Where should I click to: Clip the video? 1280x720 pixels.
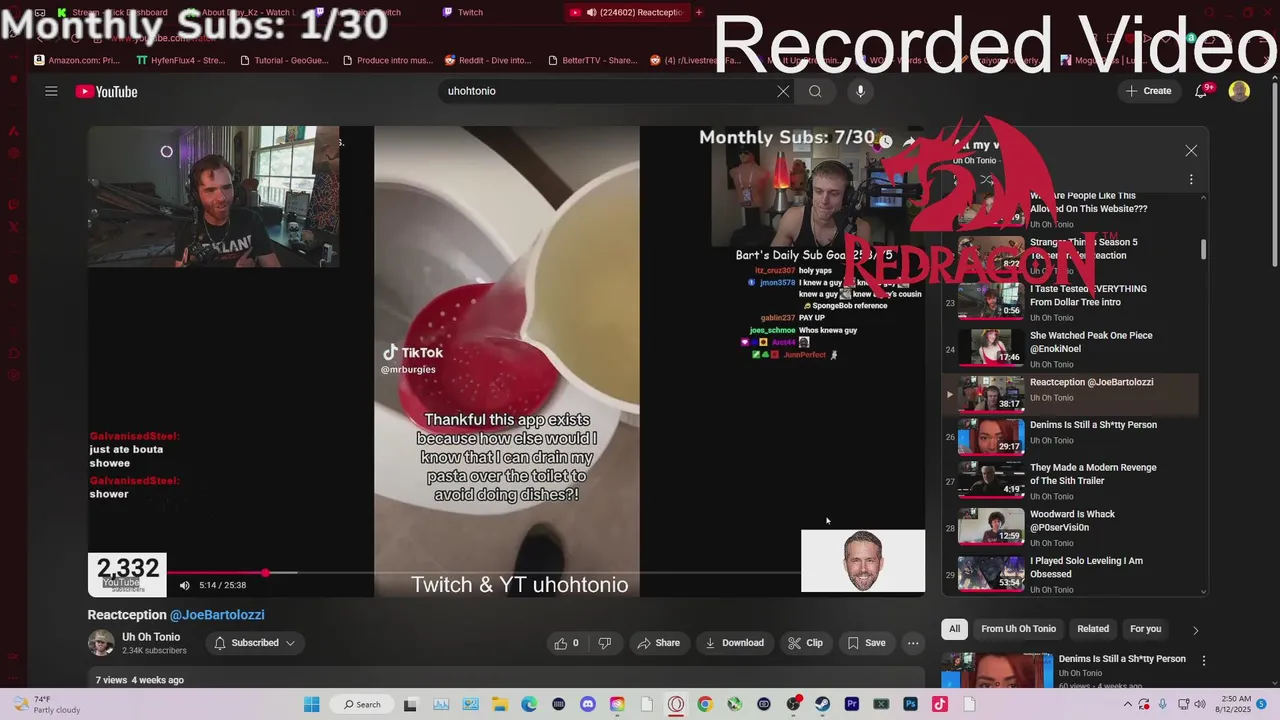click(805, 643)
